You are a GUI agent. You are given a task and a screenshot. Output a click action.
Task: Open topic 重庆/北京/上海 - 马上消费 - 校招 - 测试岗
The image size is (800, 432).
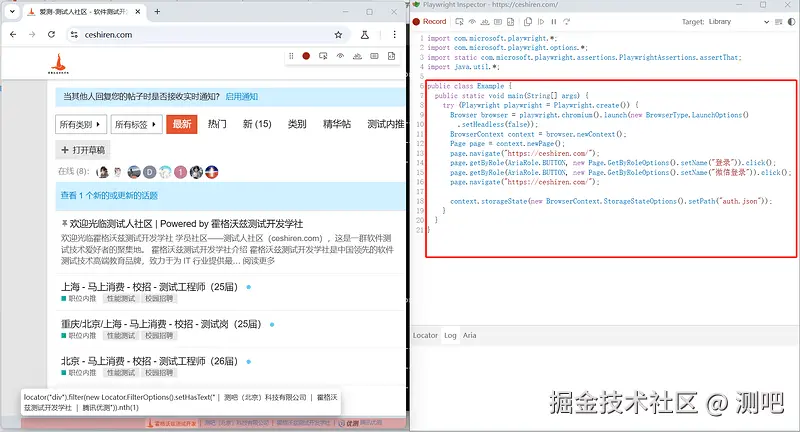[161, 324]
